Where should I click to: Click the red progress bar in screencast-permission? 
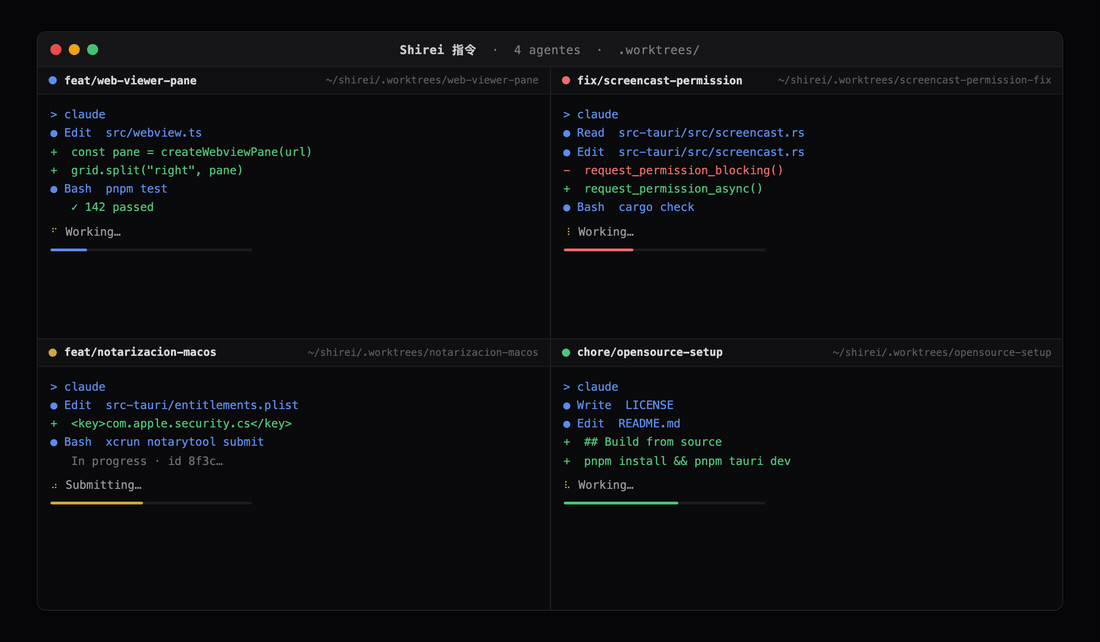coord(598,250)
